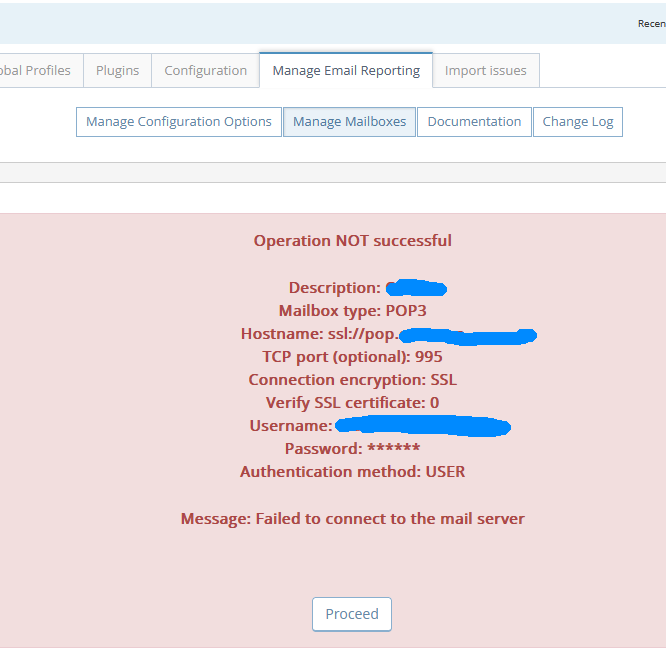This screenshot has width=666, height=672.
Task: Select the Manage Email Reporting tab
Action: click(346, 71)
